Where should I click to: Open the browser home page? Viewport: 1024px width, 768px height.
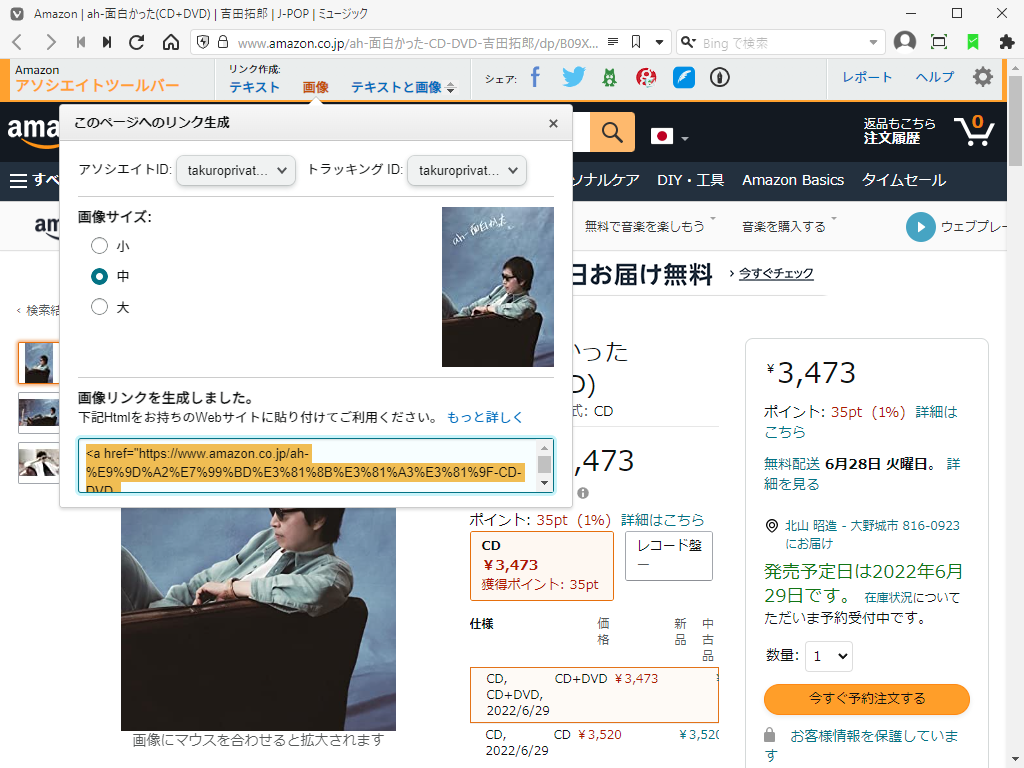coord(170,42)
